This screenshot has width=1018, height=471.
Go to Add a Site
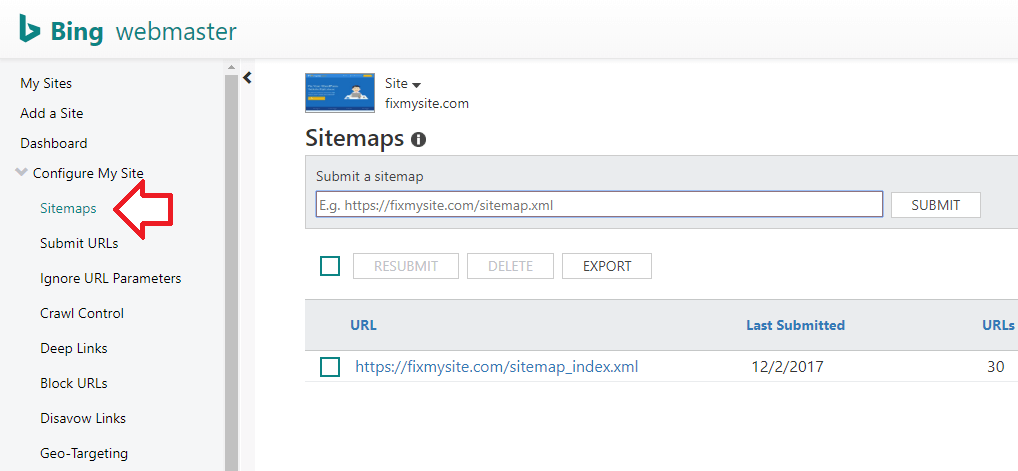(52, 113)
